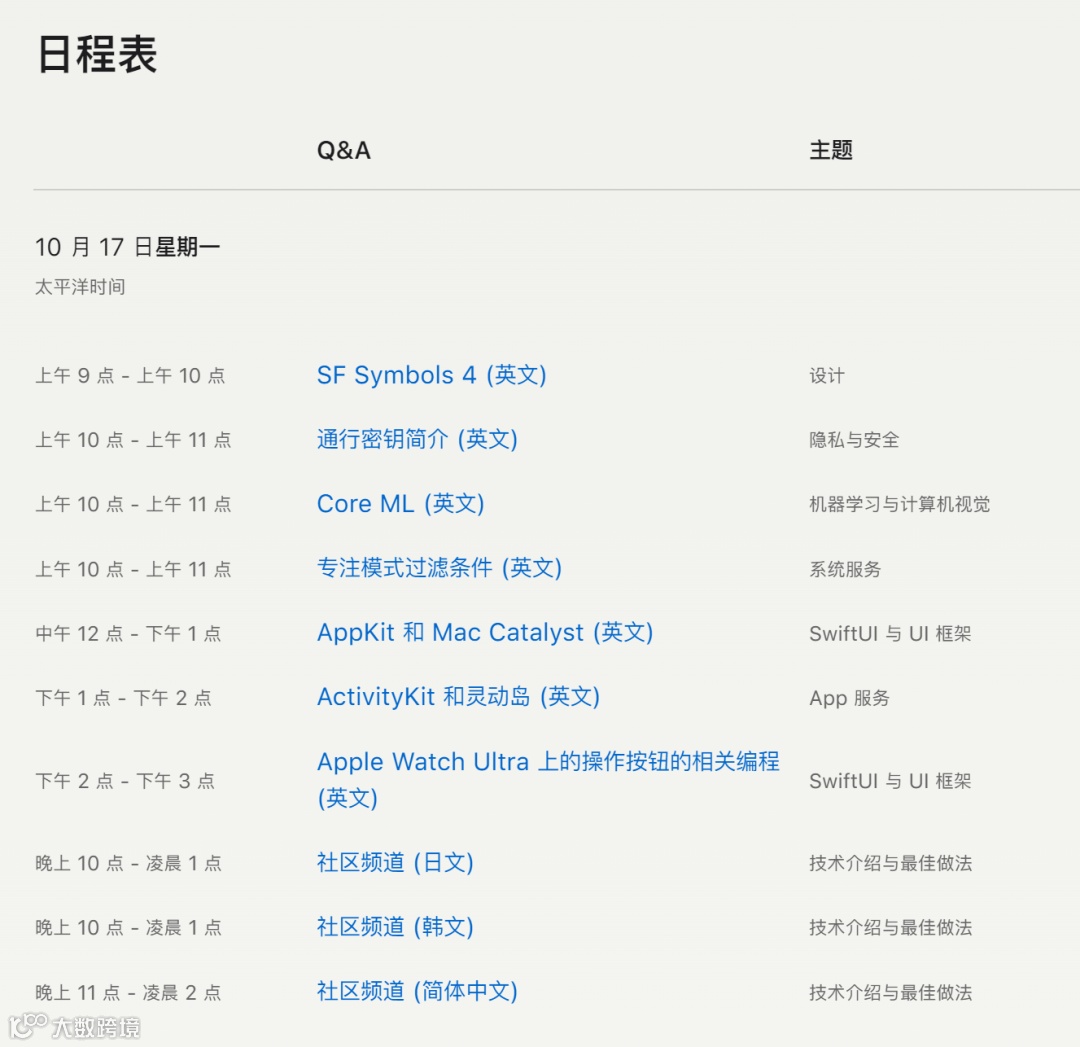This screenshot has height=1047, width=1080.
Task: Click 技术介绍与最佳做法 in the 日文 row
Action: click(891, 863)
